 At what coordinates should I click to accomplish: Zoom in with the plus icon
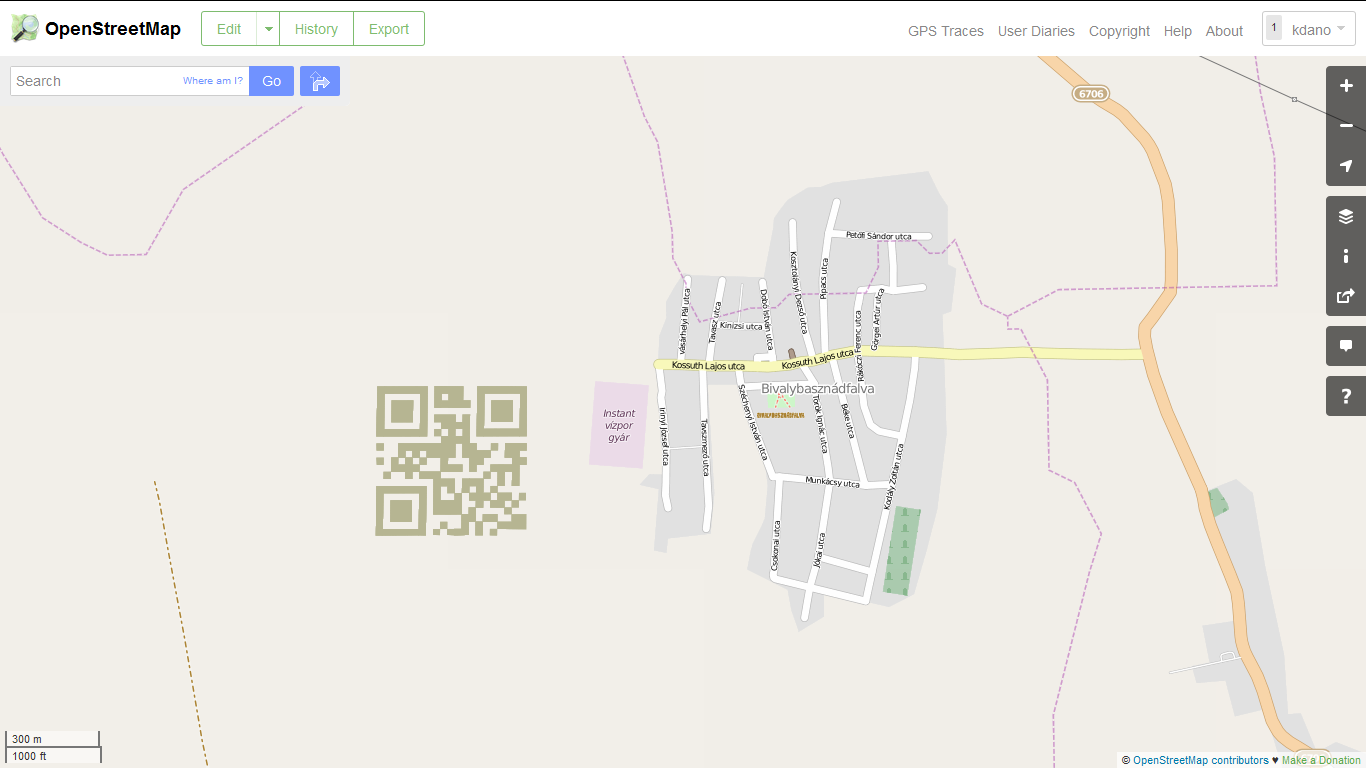pos(1346,86)
